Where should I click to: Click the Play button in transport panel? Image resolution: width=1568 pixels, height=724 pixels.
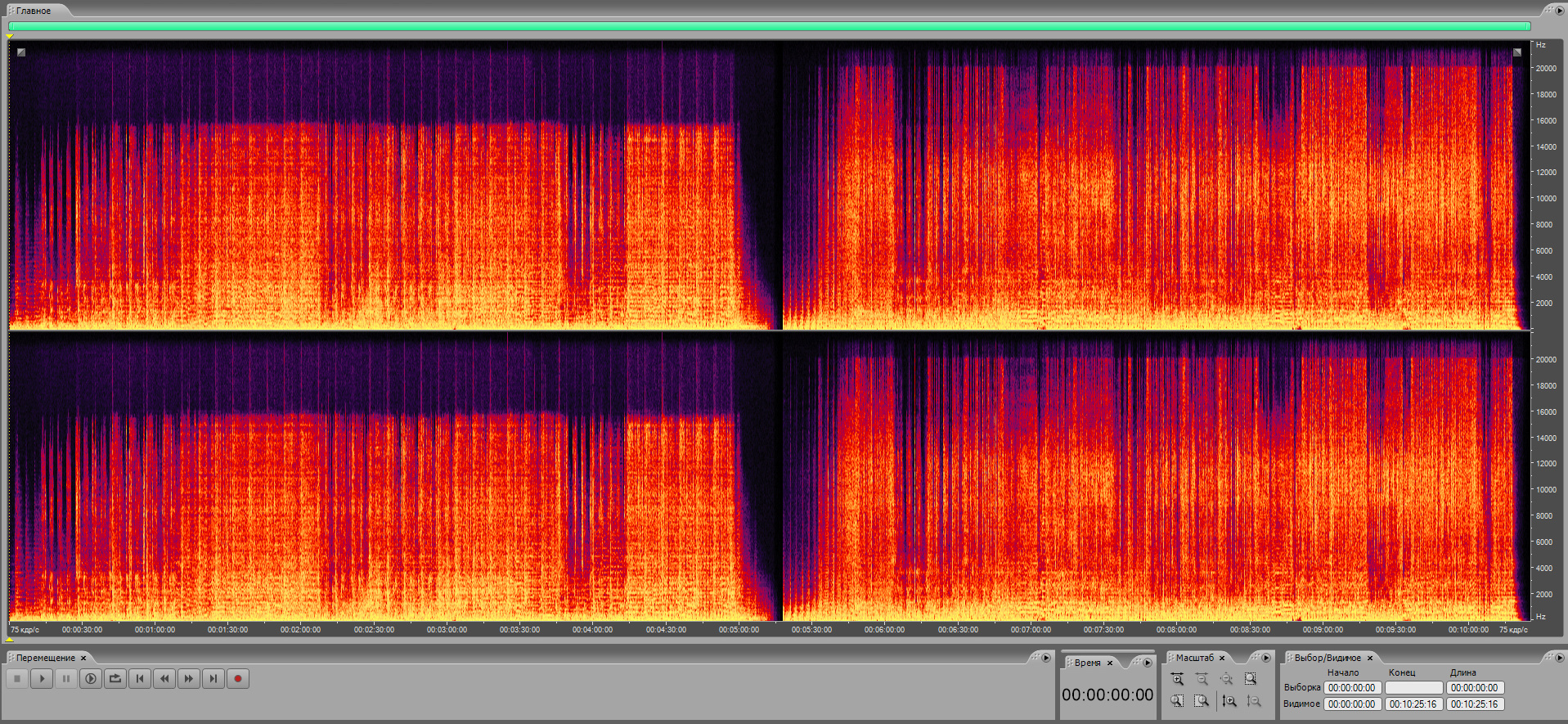point(42,678)
